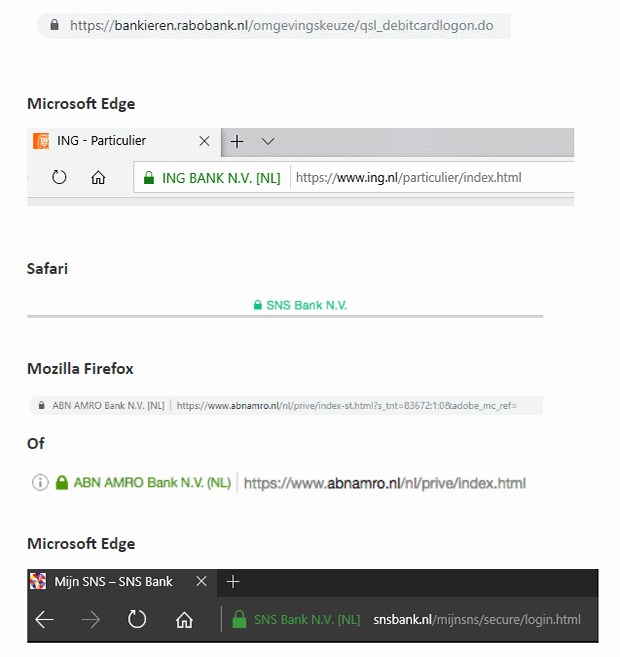
Task: Click the Microsoft Edge heading above SNS tab
Action: (81, 544)
